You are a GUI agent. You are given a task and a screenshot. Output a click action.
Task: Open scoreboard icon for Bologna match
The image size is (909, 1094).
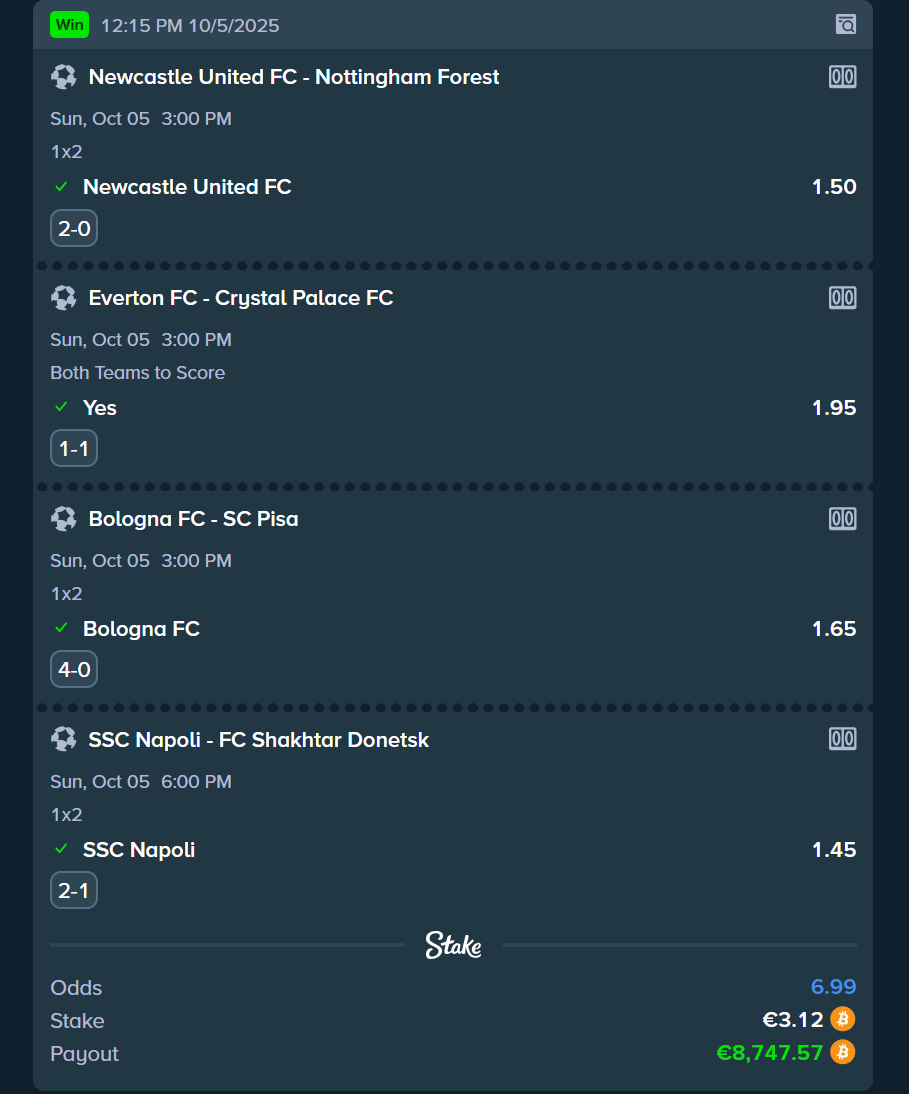click(842, 519)
